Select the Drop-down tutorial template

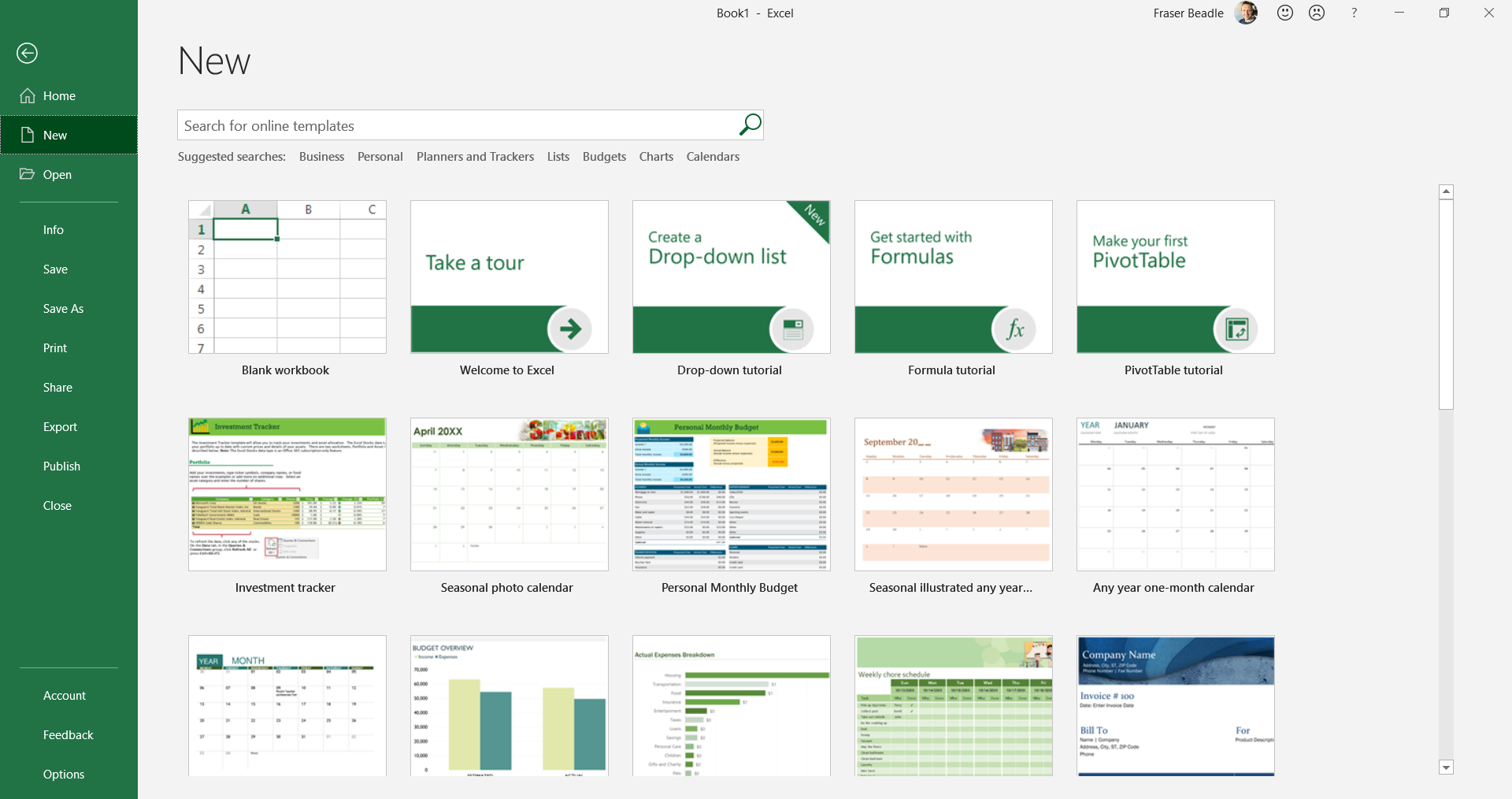[732, 277]
